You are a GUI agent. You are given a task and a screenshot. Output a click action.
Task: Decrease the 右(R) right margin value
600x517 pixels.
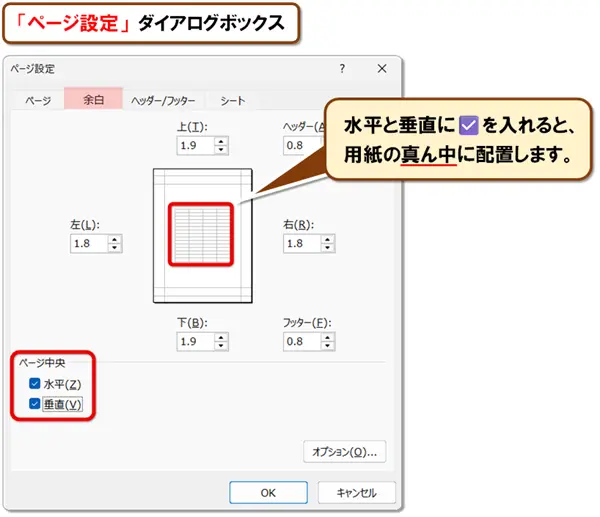328,248
